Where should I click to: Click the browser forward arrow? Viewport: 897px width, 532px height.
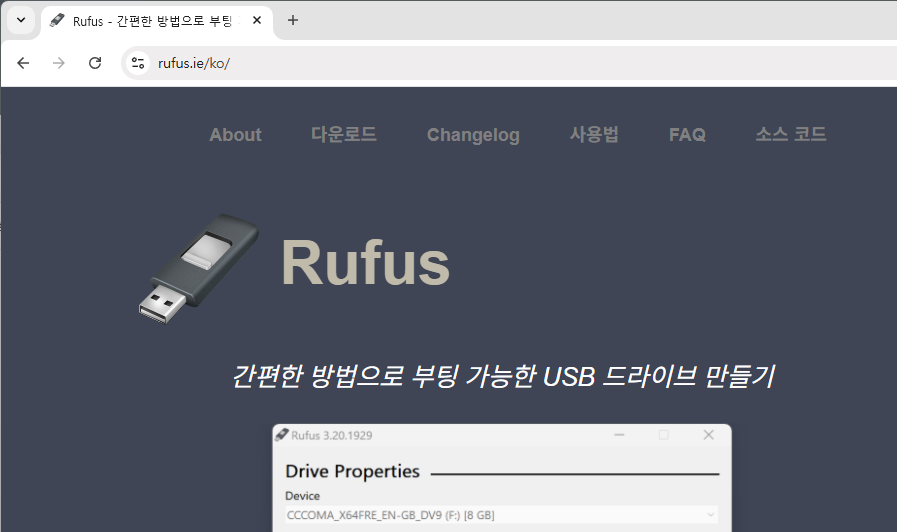pos(59,63)
